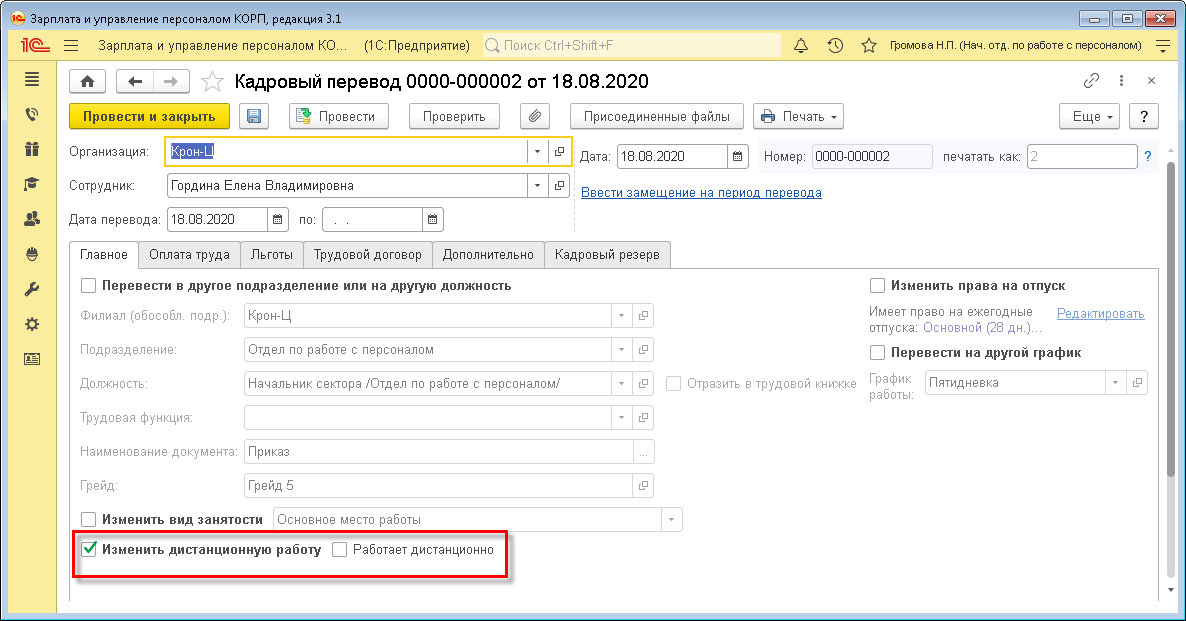
Task: Add document to favorites star
Action: [x=213, y=82]
